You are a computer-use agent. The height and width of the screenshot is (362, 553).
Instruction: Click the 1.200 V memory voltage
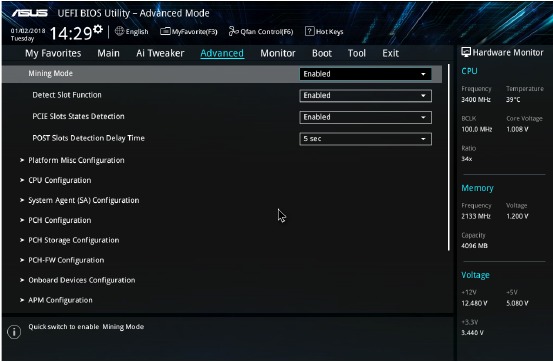point(517,216)
